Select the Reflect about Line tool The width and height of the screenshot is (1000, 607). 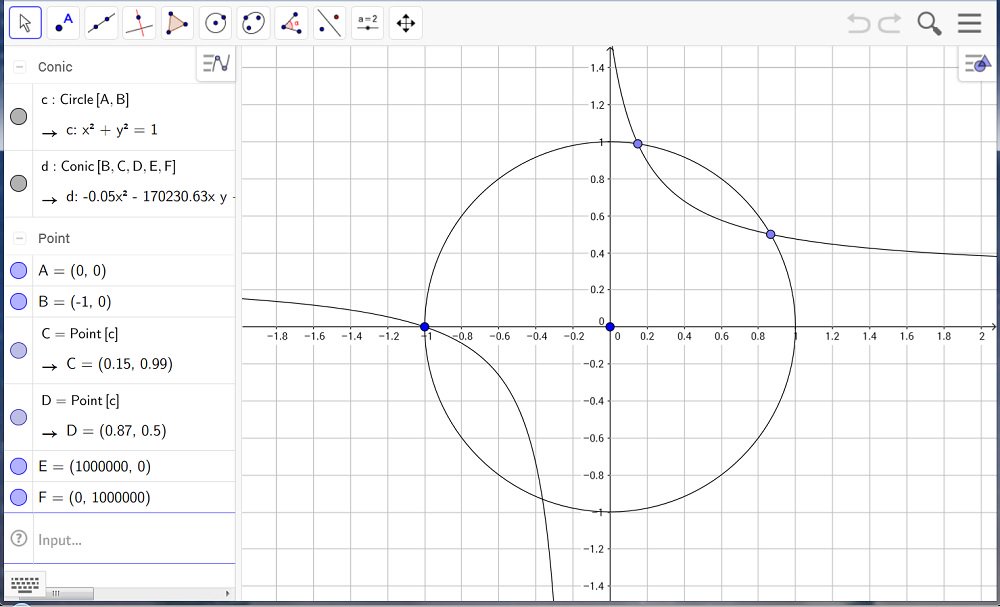click(x=330, y=24)
